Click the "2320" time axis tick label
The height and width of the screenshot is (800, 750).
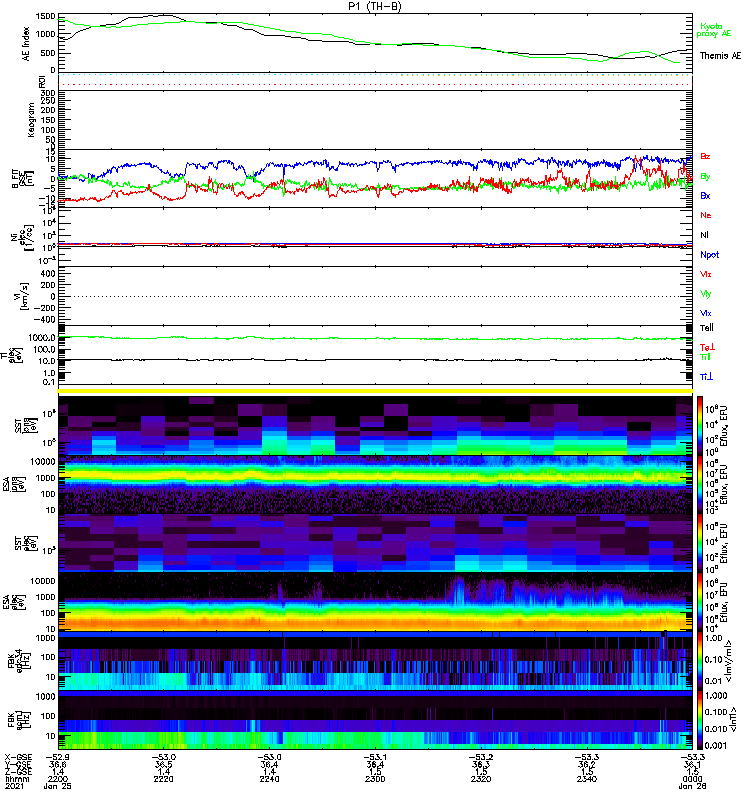point(481,779)
